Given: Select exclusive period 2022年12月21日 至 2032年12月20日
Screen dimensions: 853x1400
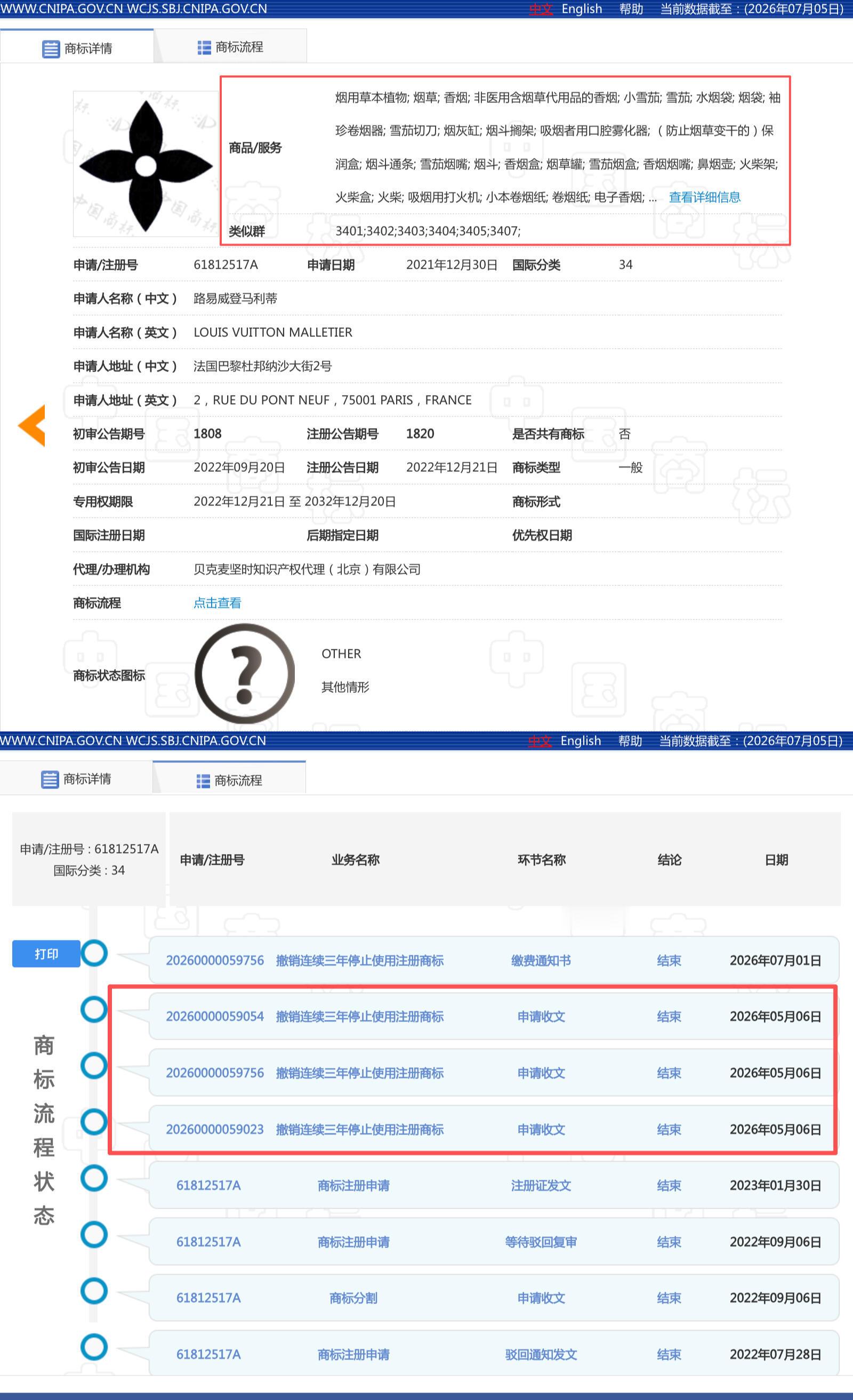Looking at the screenshot, I should click(x=294, y=501).
